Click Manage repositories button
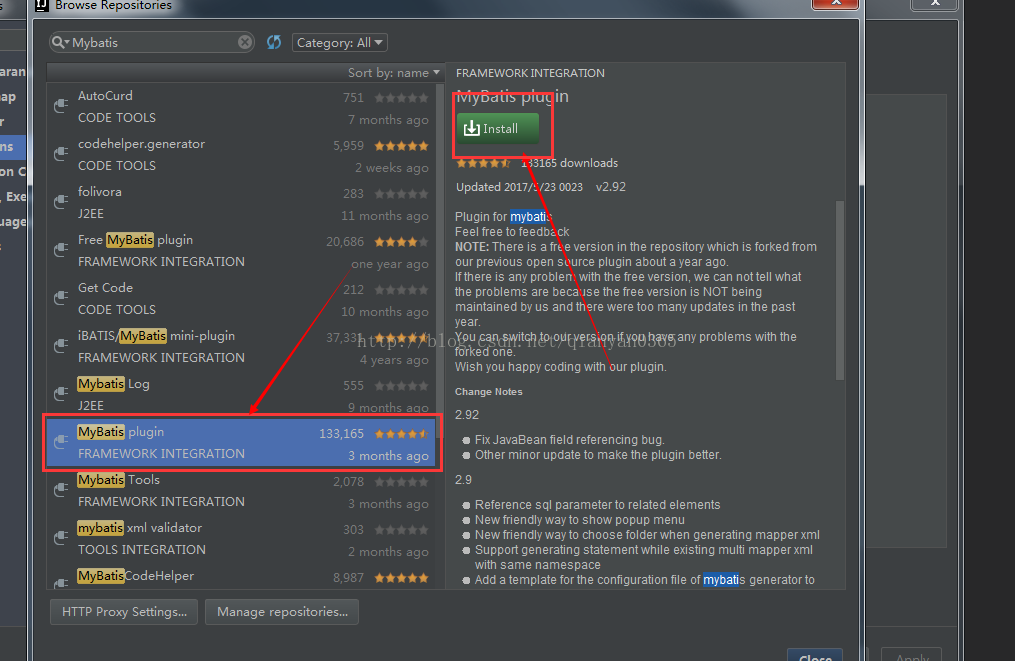Image resolution: width=1015 pixels, height=661 pixels. [282, 612]
